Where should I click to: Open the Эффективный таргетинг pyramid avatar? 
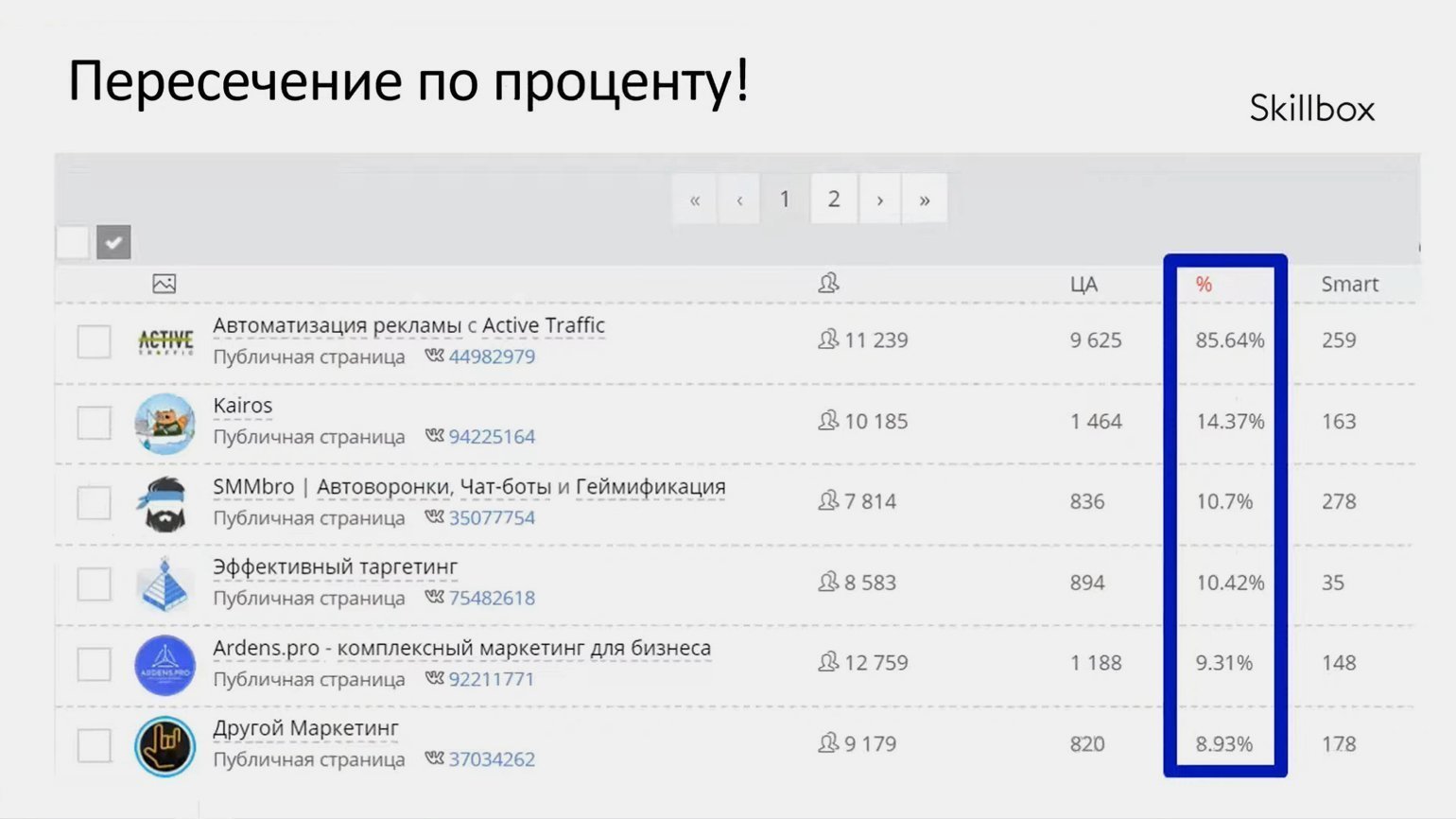165,584
